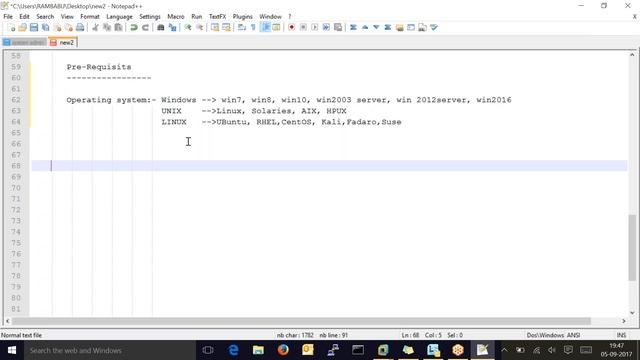Click Save recorded macro icon
The height and width of the screenshot is (360, 640).
click(338, 27)
